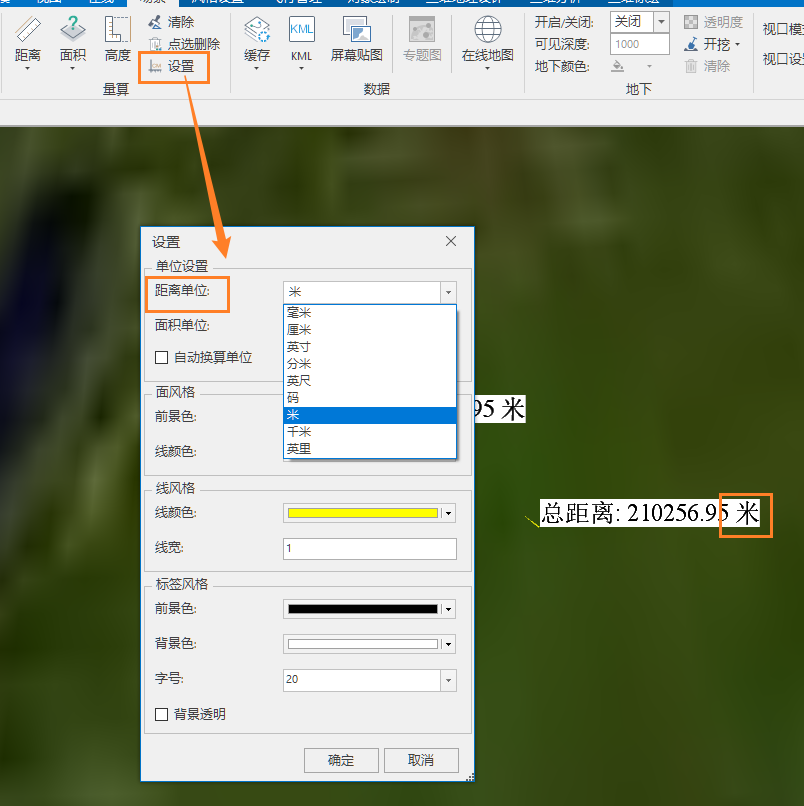Choose 毫米 from the unit list

coord(370,313)
